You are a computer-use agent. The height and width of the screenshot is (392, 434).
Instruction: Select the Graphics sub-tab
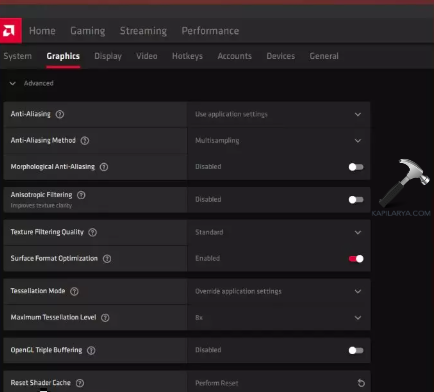click(63, 56)
